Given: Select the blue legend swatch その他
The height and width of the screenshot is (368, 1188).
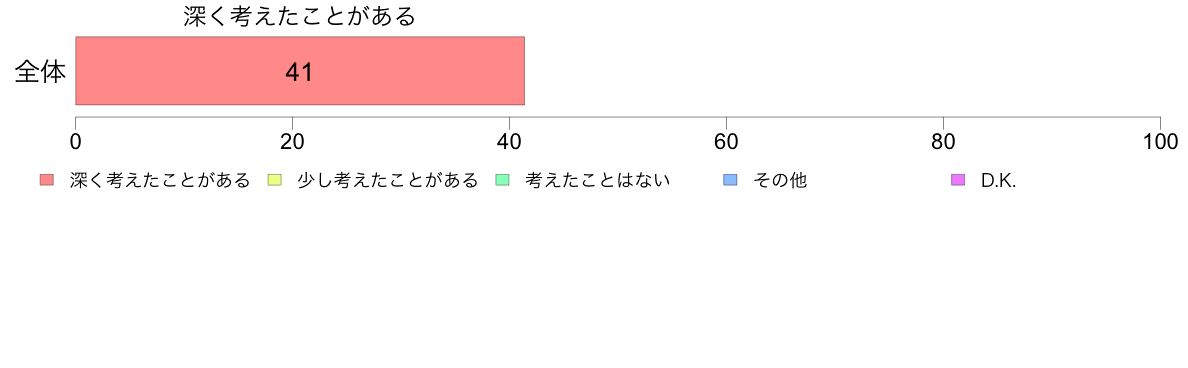Looking at the screenshot, I should (x=730, y=180).
